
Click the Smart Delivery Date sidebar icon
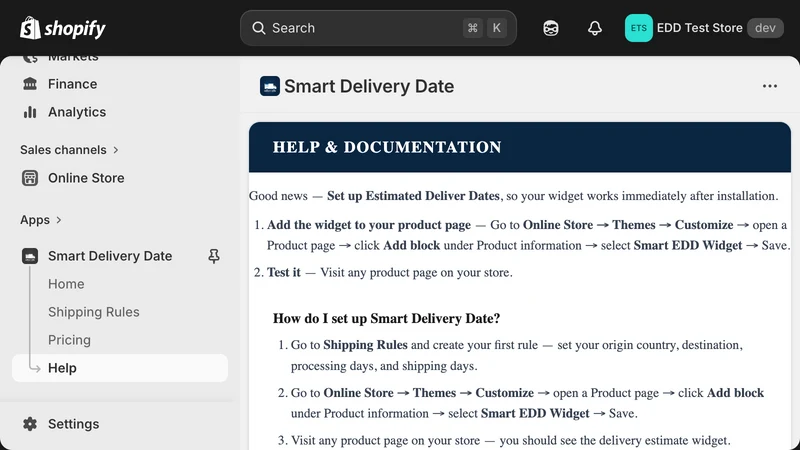coord(30,256)
